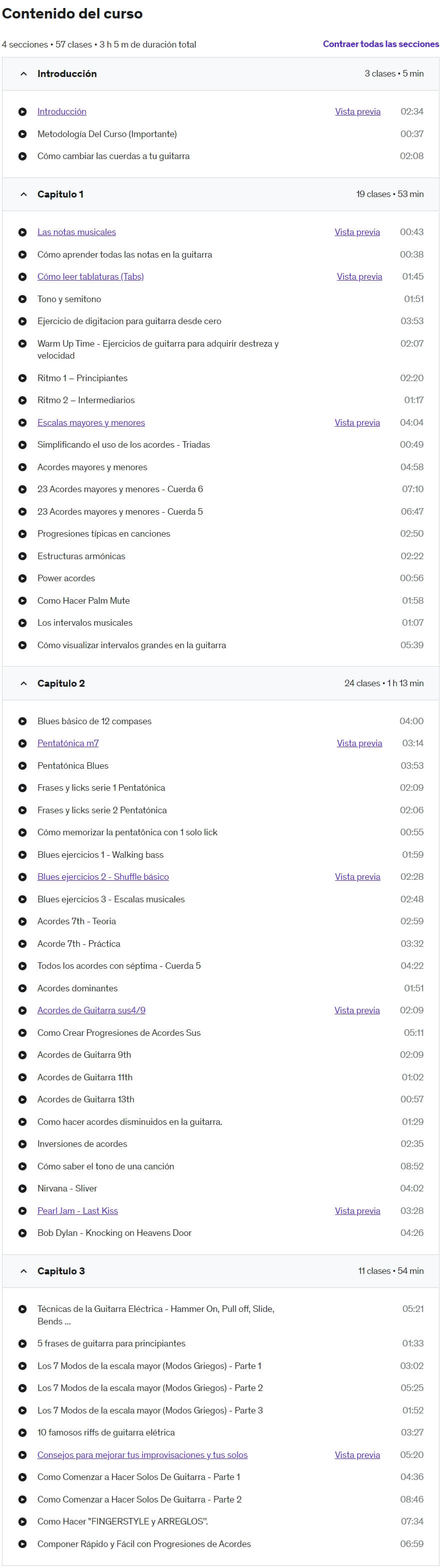Click play icon beside Power acordes
This screenshot has height=1568, width=443.
pyautogui.click(x=22, y=578)
